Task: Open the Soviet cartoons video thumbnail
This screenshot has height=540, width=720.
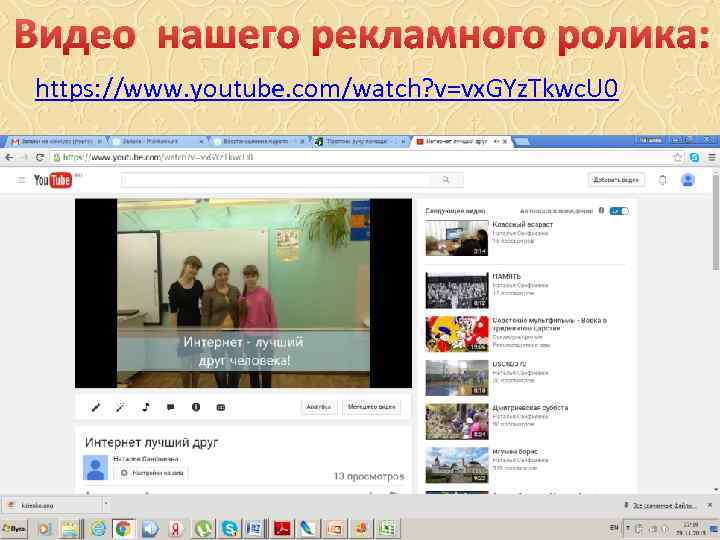Action: 456,334
